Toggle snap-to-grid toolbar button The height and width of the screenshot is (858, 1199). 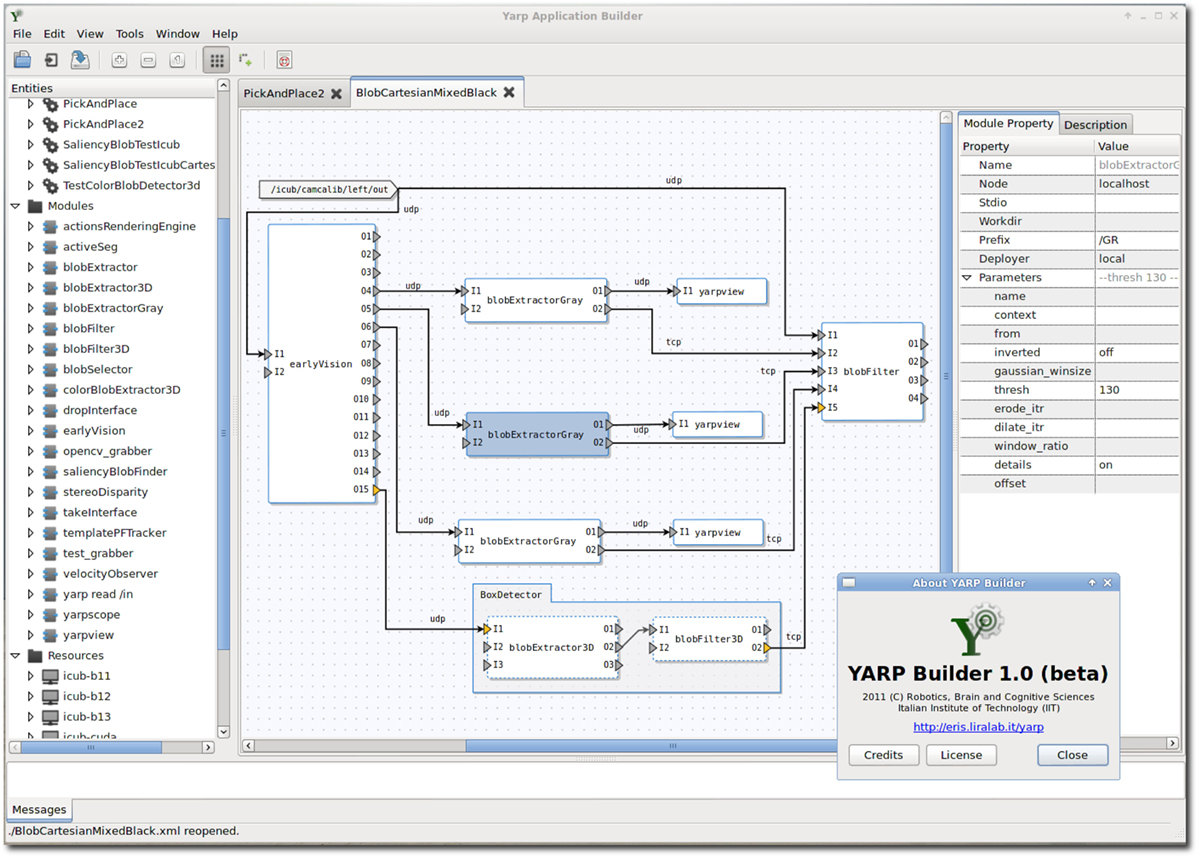[x=245, y=60]
